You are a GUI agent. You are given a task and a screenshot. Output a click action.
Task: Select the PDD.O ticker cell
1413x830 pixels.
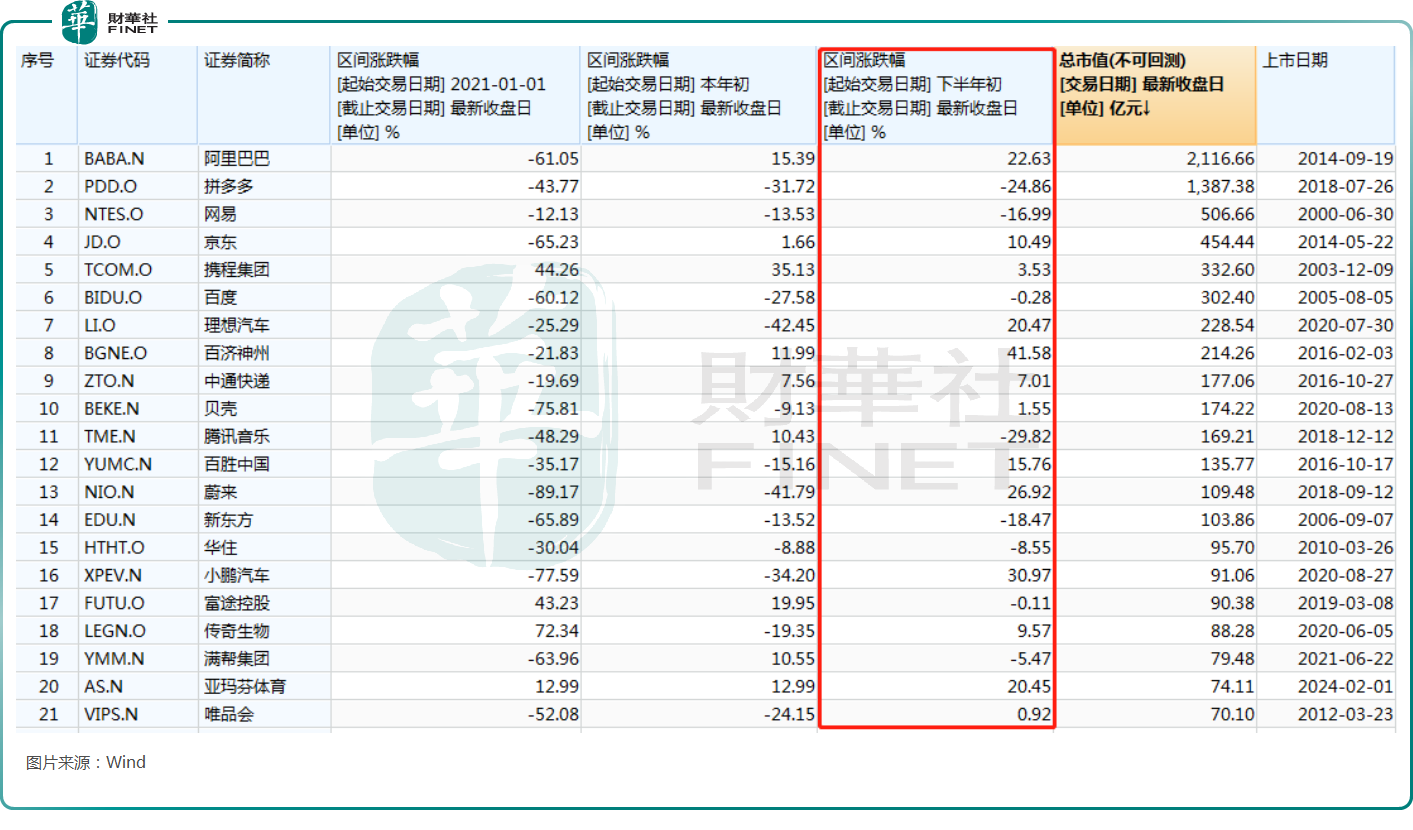138,187
